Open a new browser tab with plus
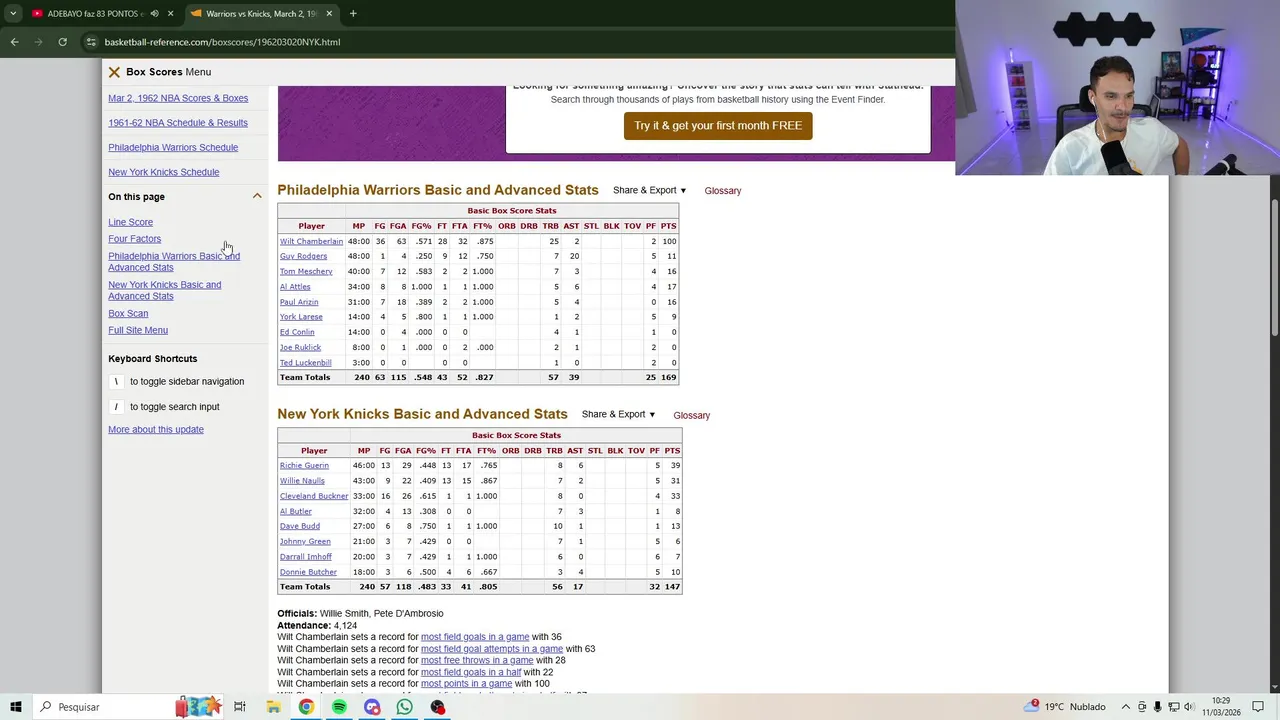This screenshot has width=1280, height=720. click(353, 13)
